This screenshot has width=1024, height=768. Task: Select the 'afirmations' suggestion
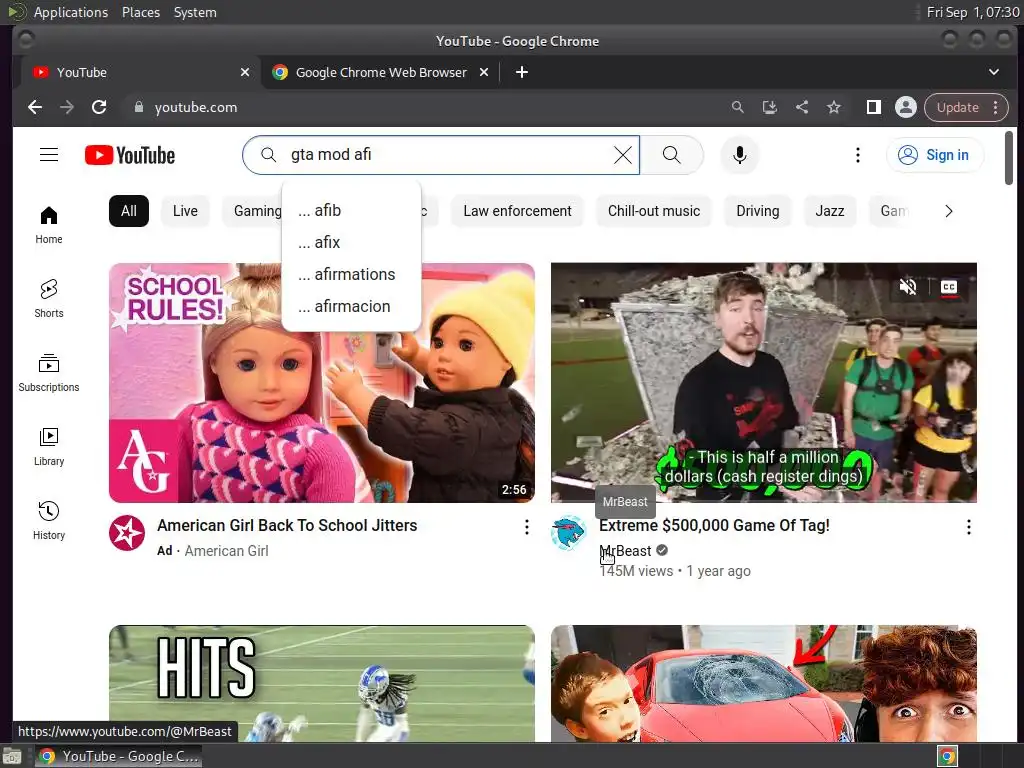click(x=351, y=274)
